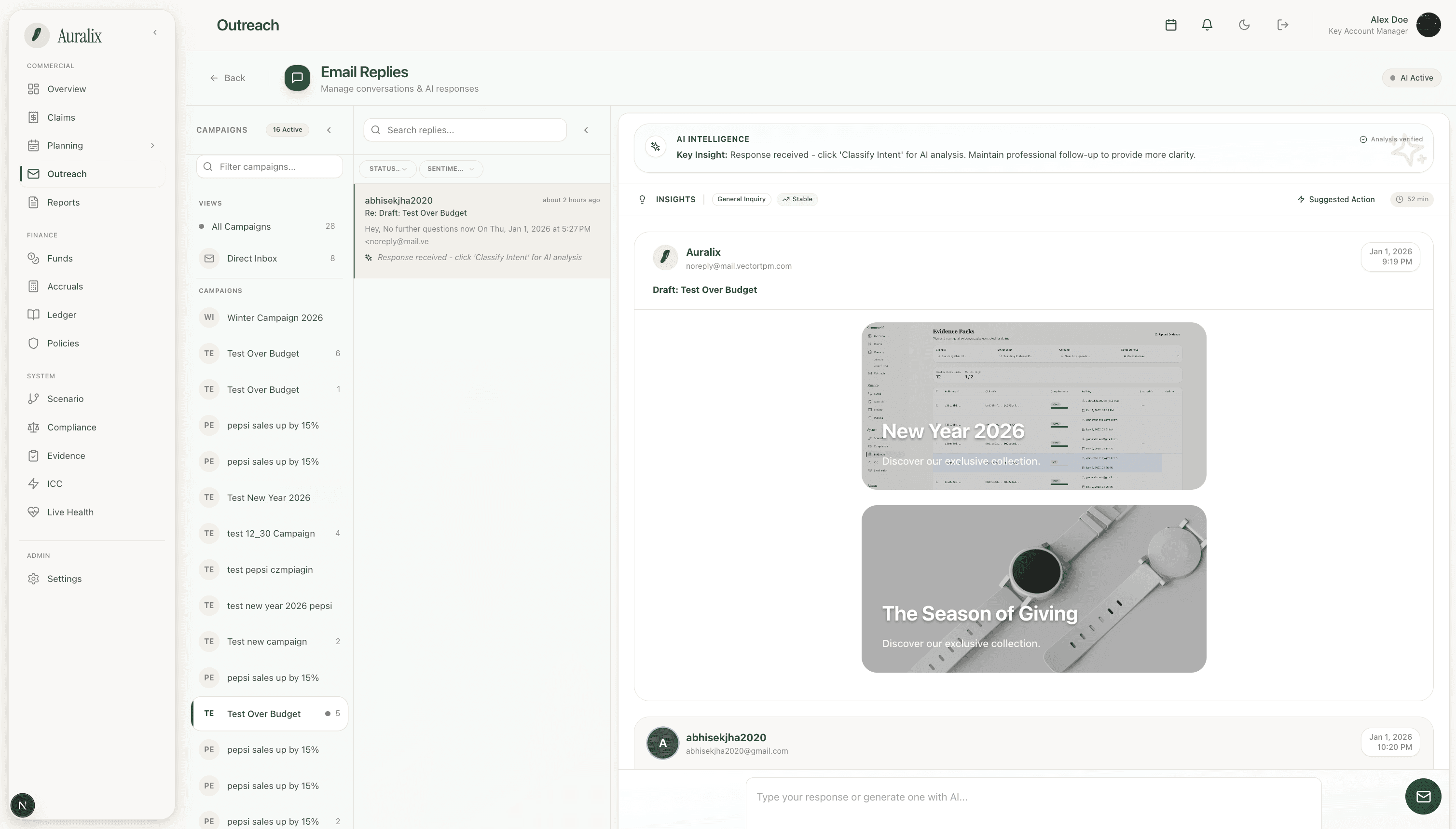Image resolution: width=1456 pixels, height=829 pixels.
Task: Expand the Planning submenu chevron
Action: (152, 146)
